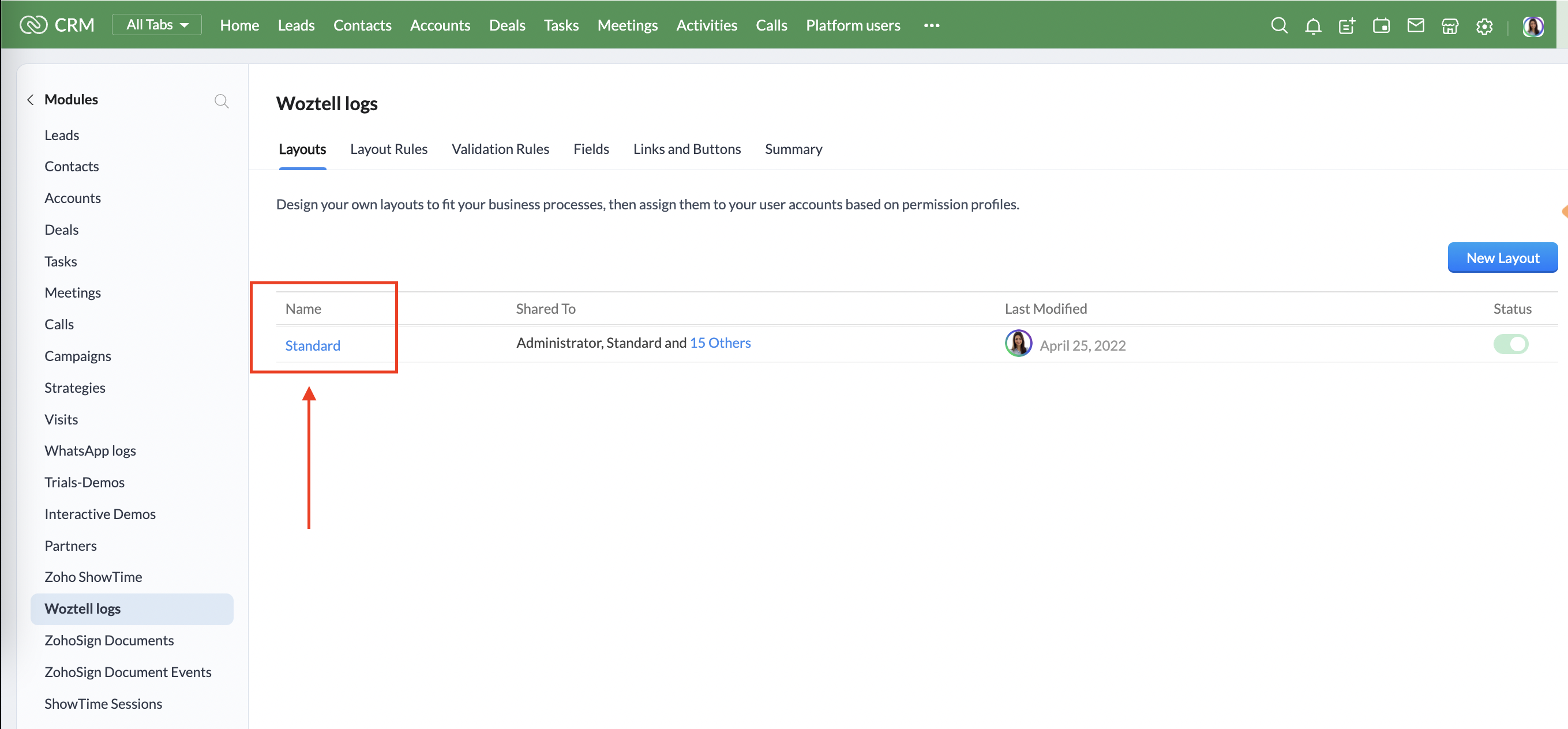The height and width of the screenshot is (729, 1568).
Task: Open the marketplace store icon
Action: (1450, 26)
